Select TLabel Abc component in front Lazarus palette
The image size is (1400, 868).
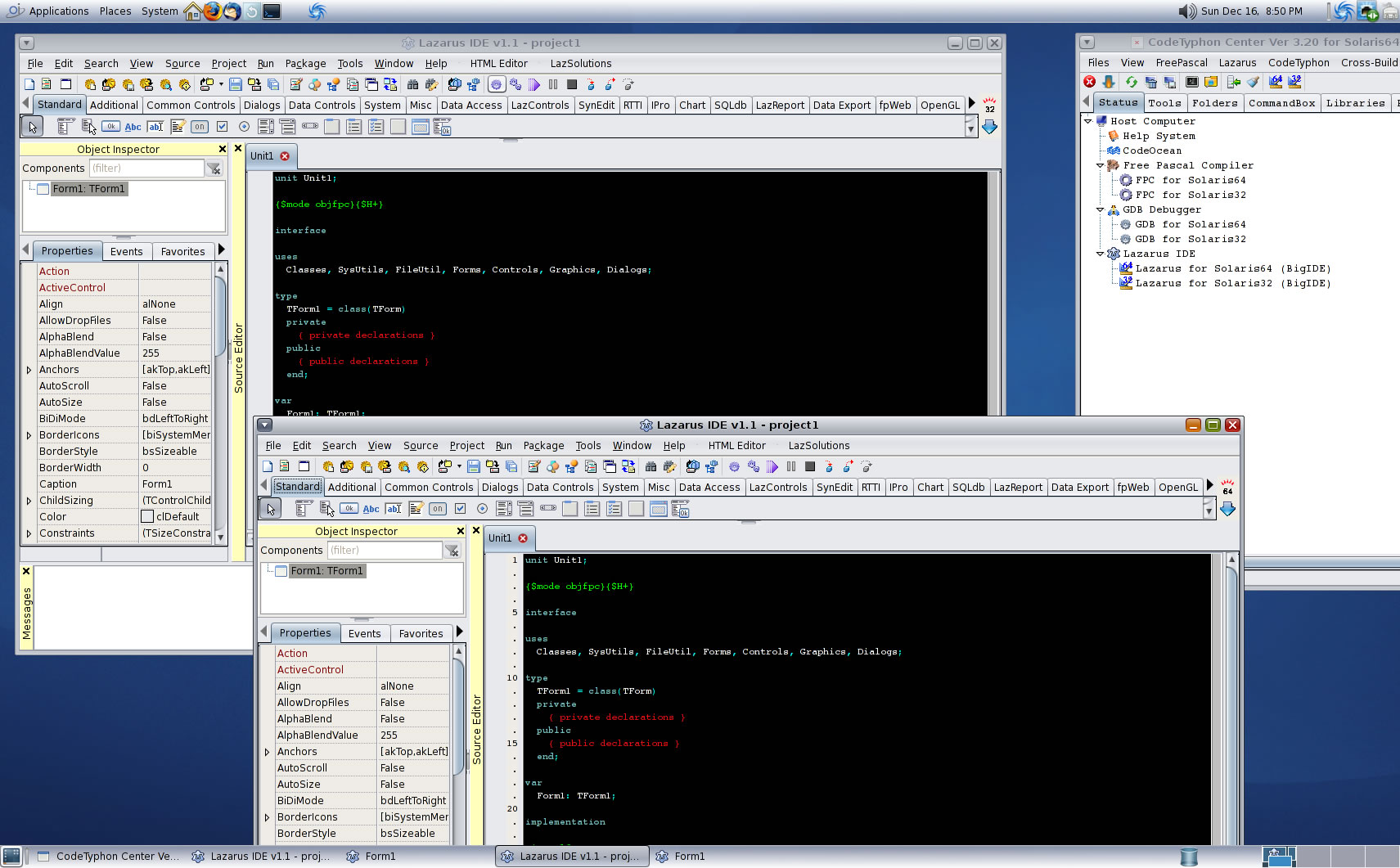[x=371, y=509]
